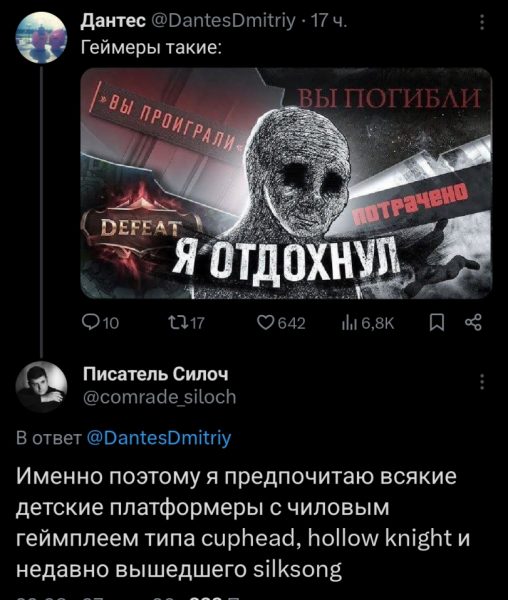Screen dimensions: 508x600
Task: Open the blue @DantesDmitriy mention link
Action: coord(159,437)
